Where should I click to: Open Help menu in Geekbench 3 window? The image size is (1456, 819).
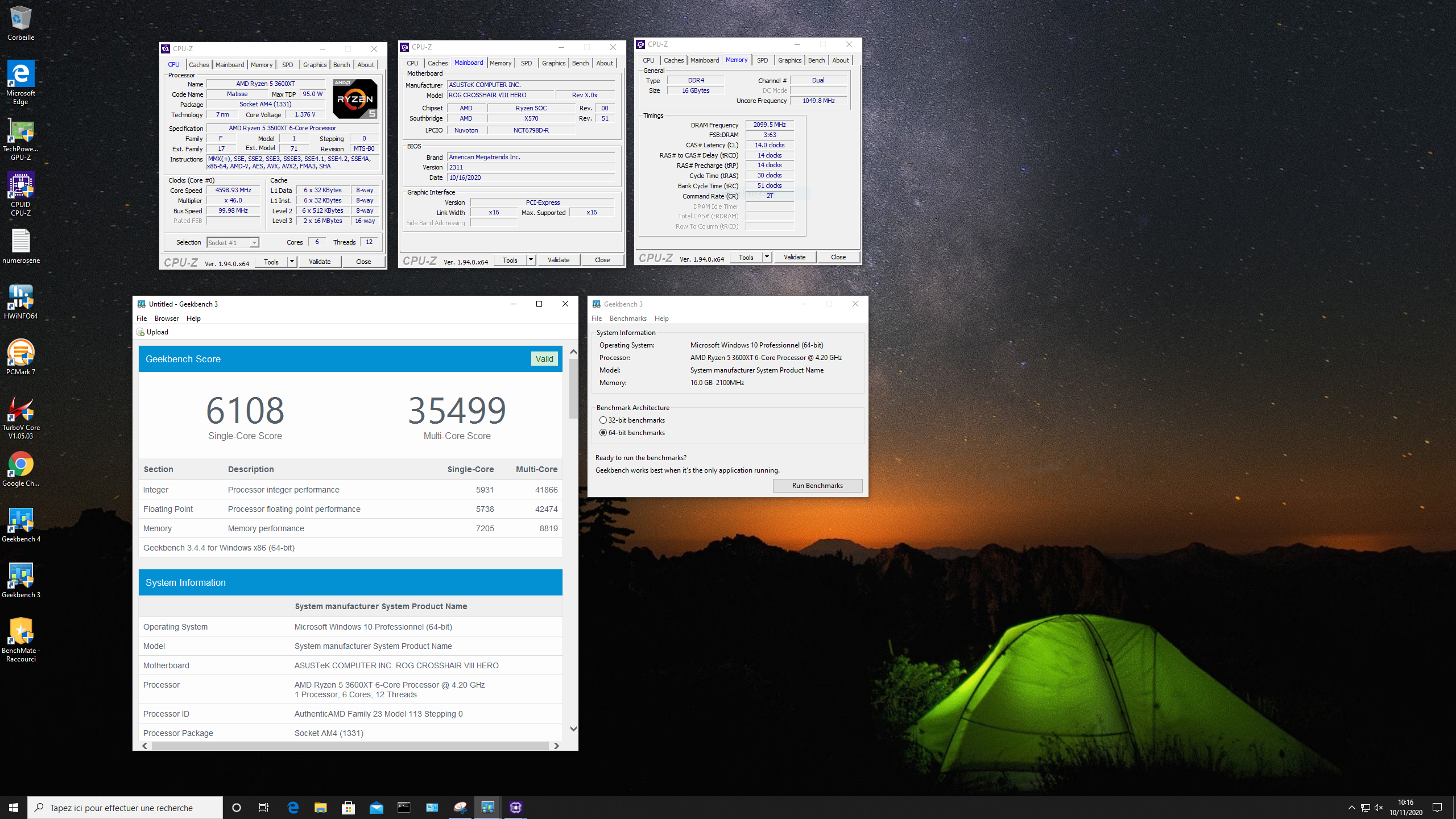pos(661,318)
